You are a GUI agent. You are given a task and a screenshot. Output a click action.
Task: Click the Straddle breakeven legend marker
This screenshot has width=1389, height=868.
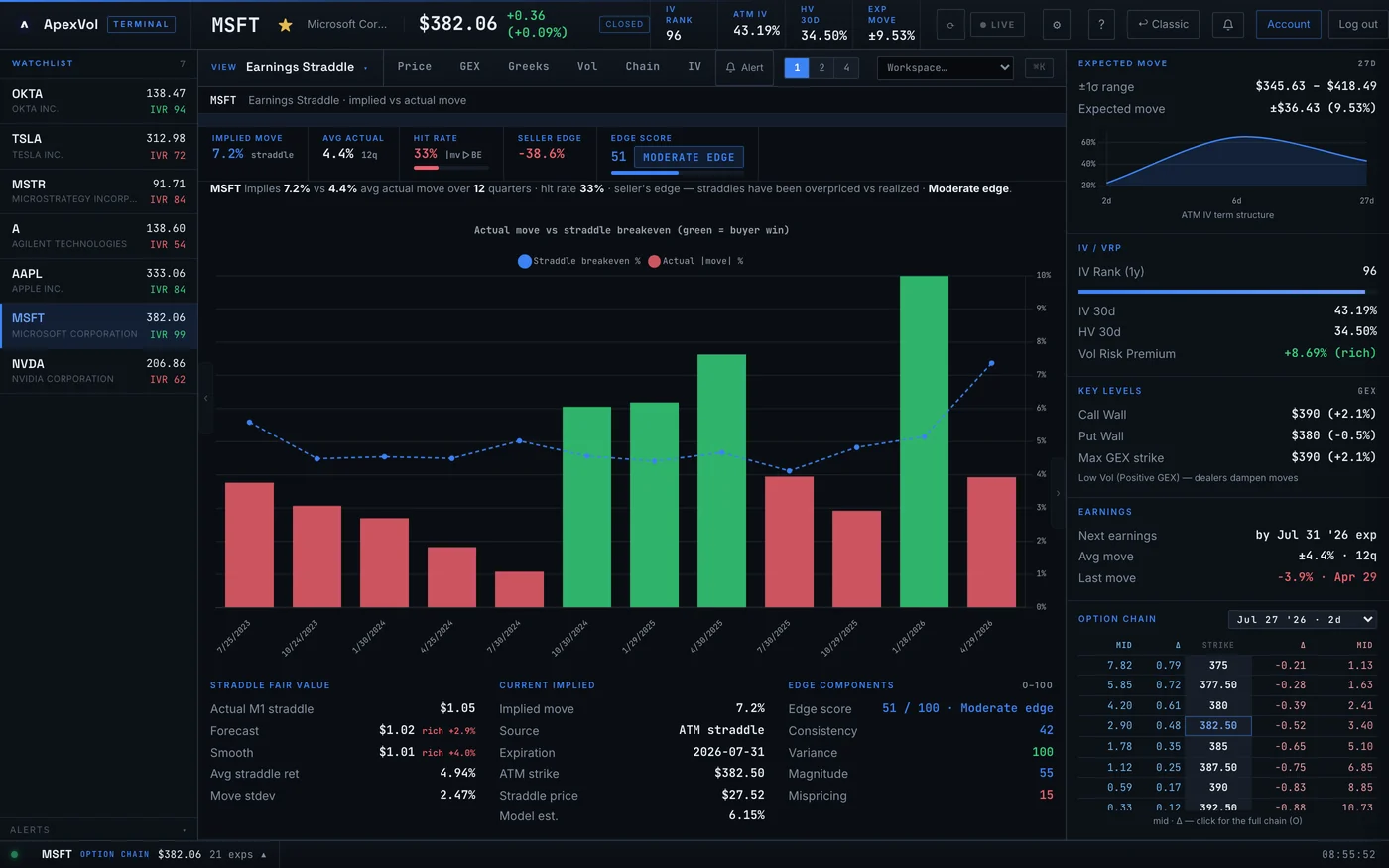click(x=525, y=261)
